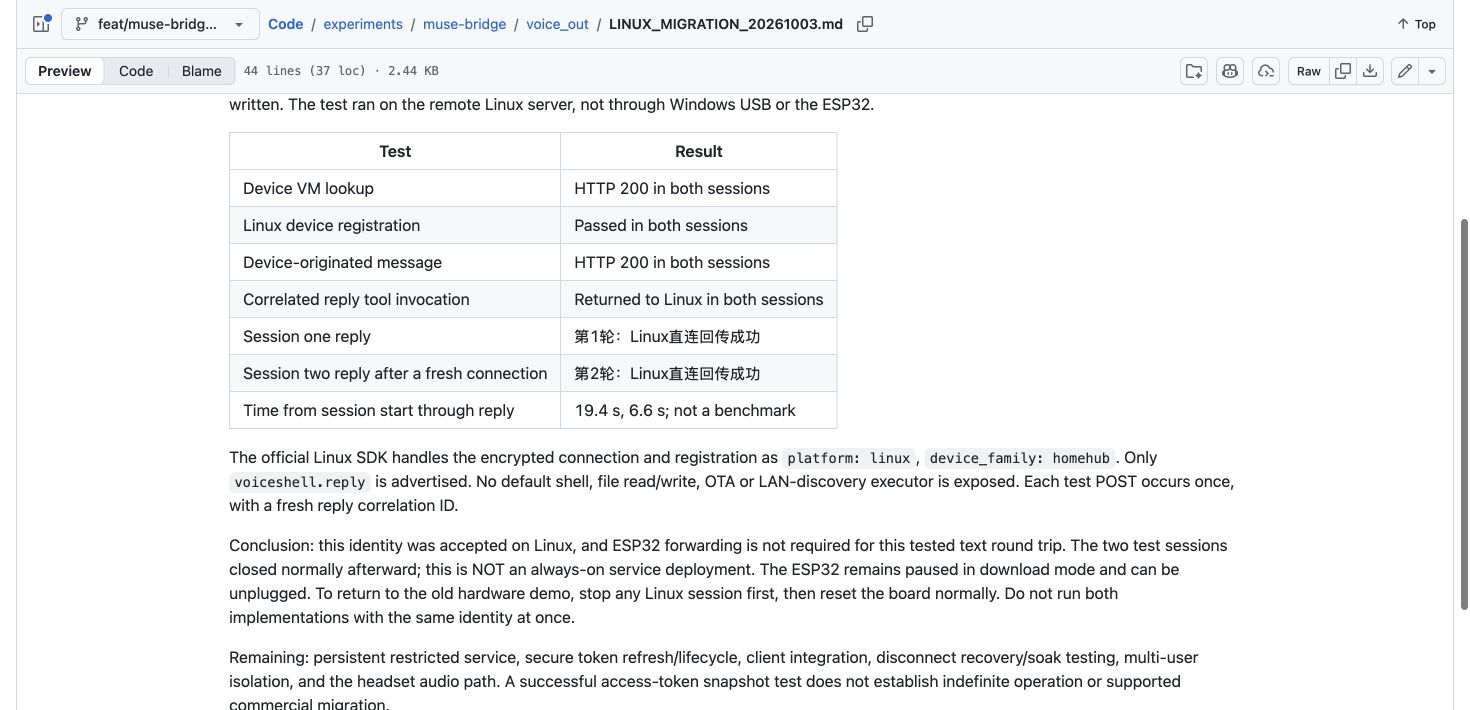Select the "Correlated reply tool invocation" cell

tap(395, 299)
